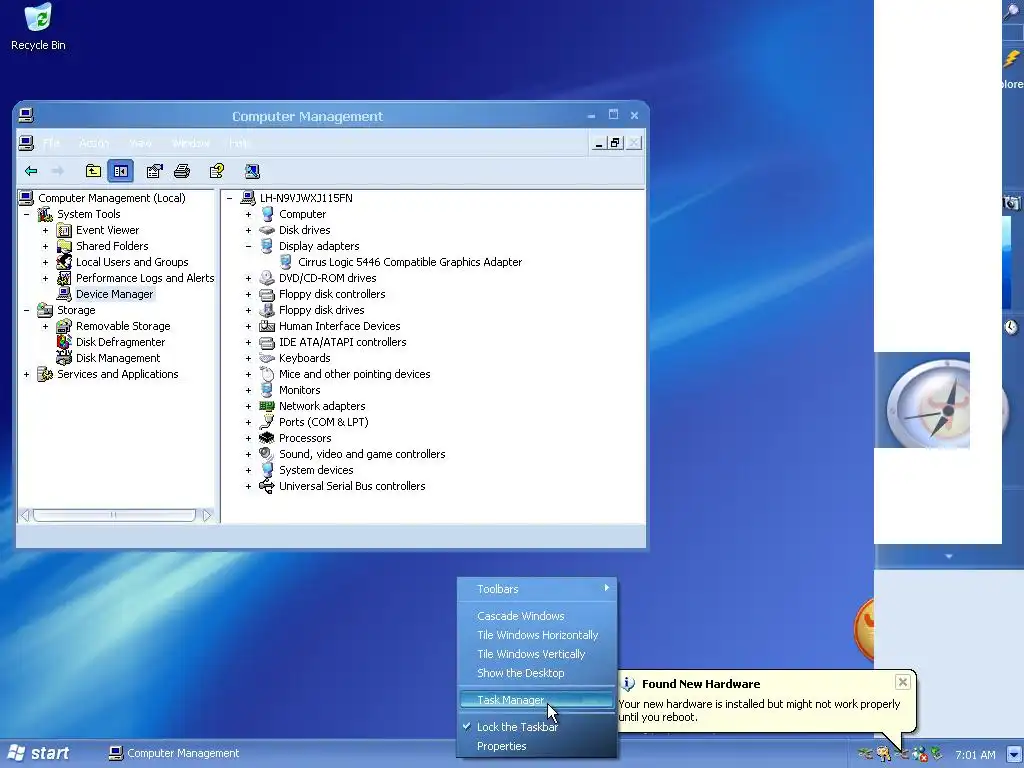Click the Disk Management icon
Image resolution: width=1024 pixels, height=768 pixels.
[64, 358]
